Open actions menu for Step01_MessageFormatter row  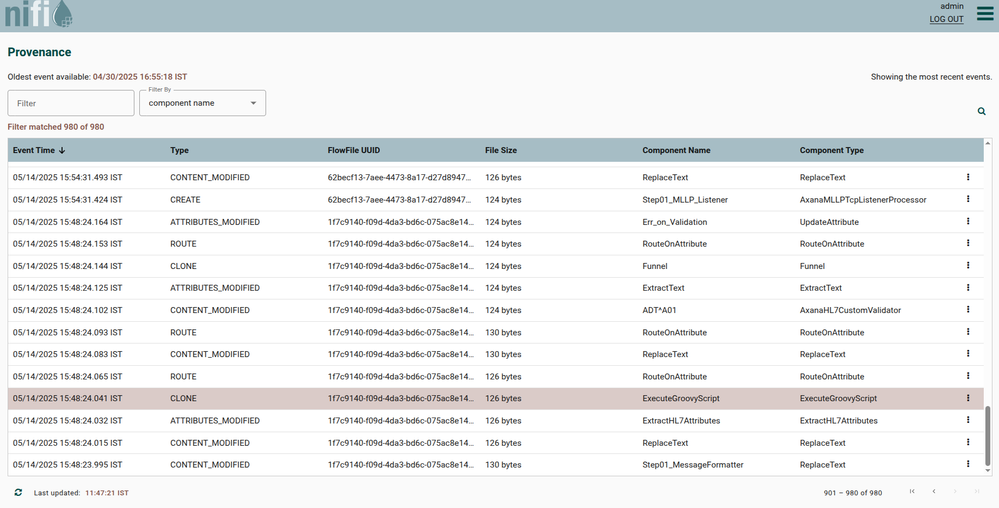(x=968, y=465)
